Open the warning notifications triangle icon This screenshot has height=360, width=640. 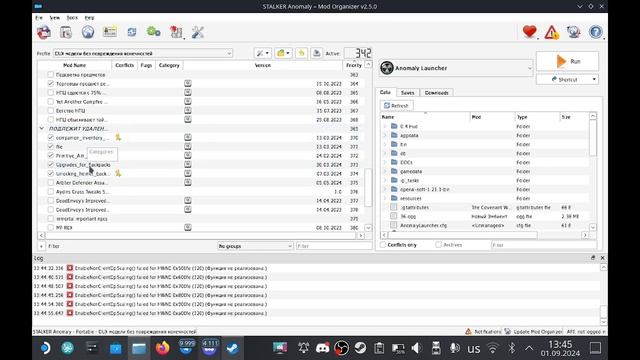[x=551, y=32]
